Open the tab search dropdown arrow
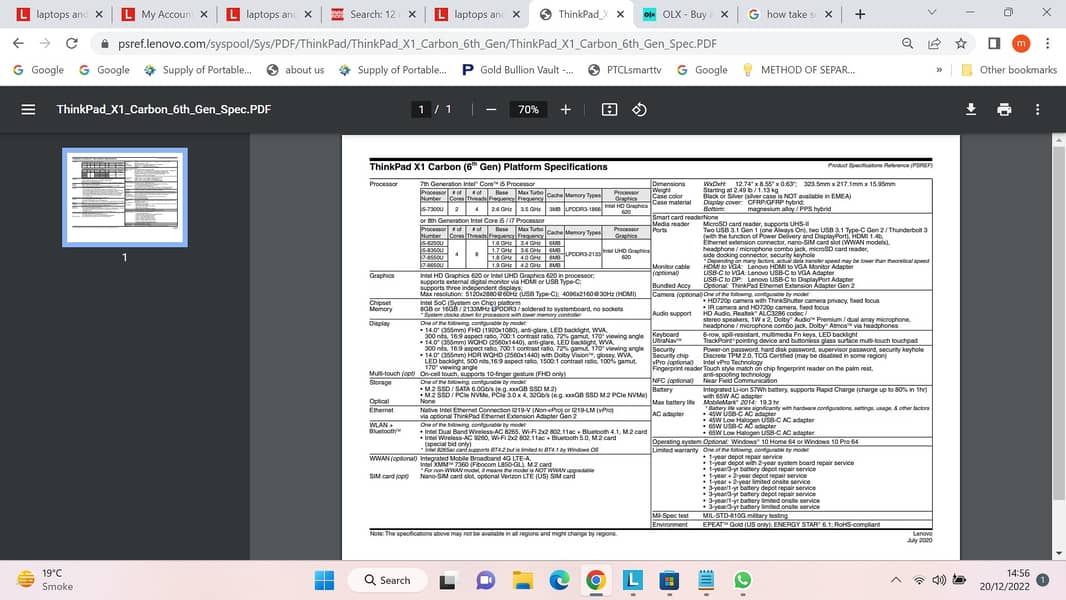The height and width of the screenshot is (600, 1066). pyautogui.click(x=933, y=14)
